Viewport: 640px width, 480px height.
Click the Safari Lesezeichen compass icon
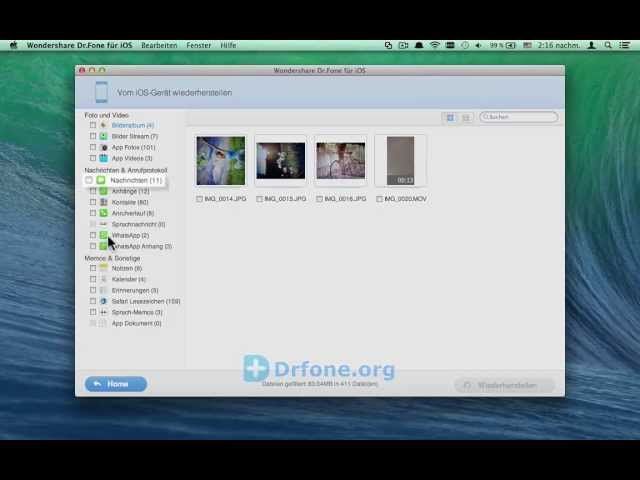point(104,301)
